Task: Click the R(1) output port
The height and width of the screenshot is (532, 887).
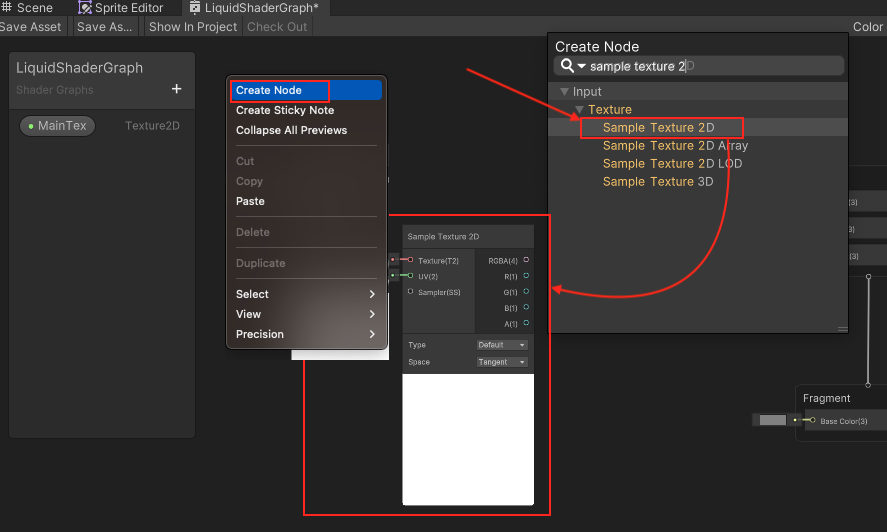Action: pyautogui.click(x=526, y=276)
